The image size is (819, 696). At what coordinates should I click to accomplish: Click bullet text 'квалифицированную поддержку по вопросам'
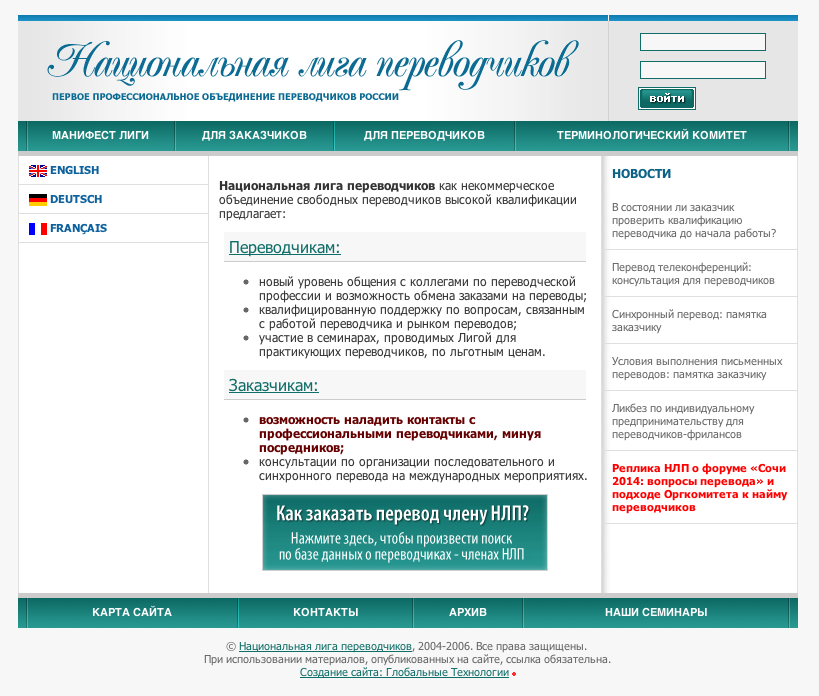click(x=422, y=317)
